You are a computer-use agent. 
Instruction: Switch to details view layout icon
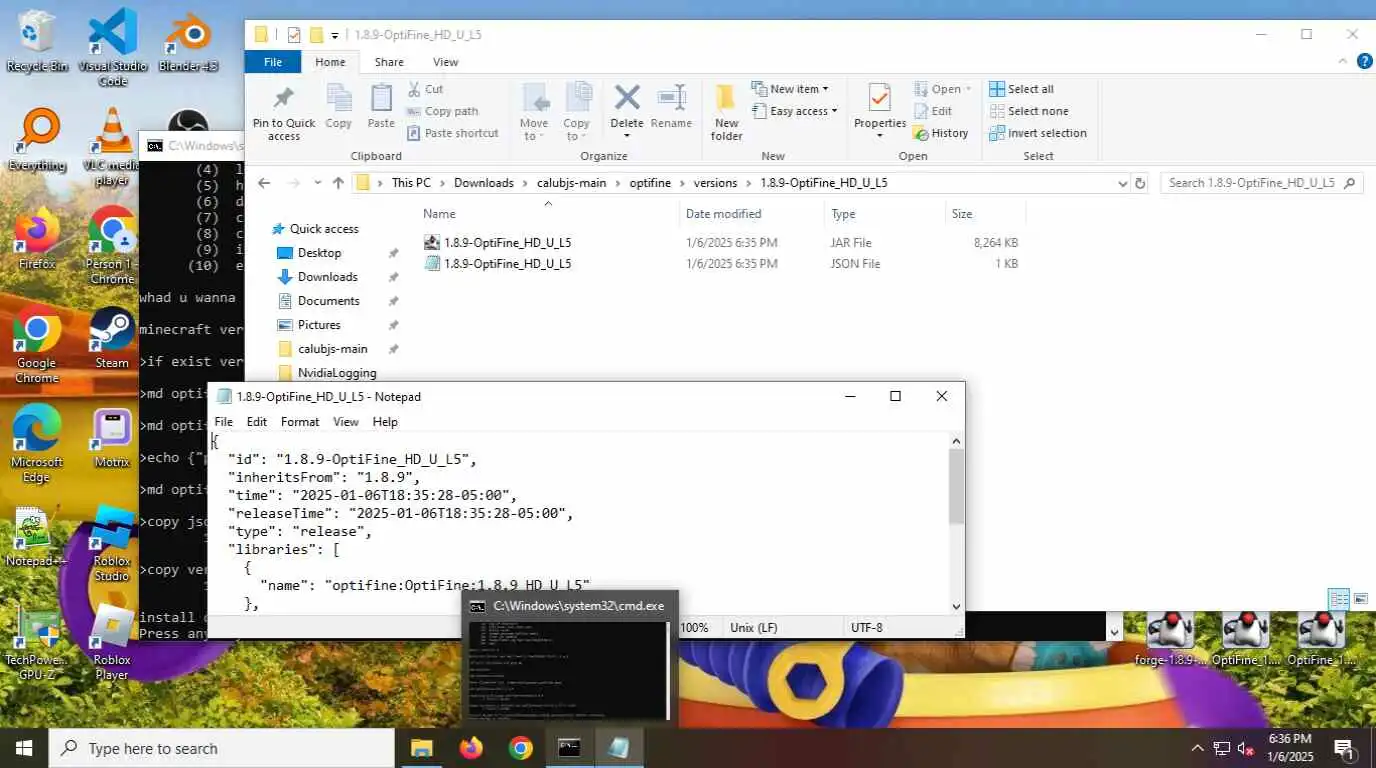[1338, 599]
